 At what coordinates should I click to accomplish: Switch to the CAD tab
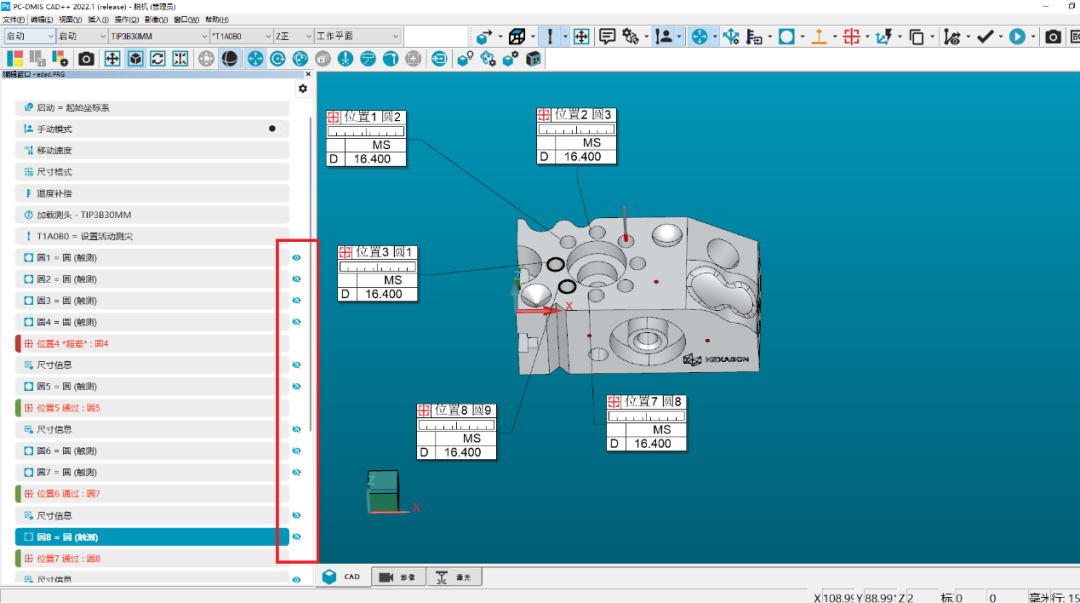(x=343, y=577)
